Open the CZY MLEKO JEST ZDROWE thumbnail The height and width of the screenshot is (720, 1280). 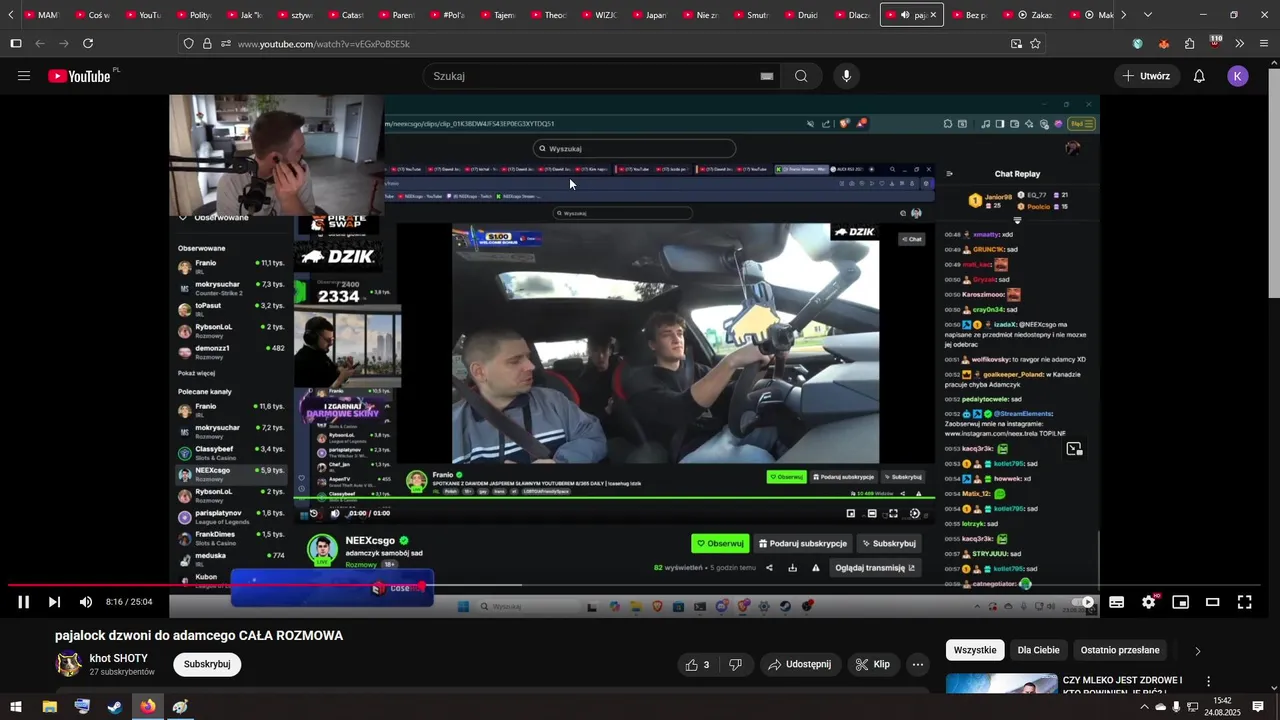(x=1001, y=684)
